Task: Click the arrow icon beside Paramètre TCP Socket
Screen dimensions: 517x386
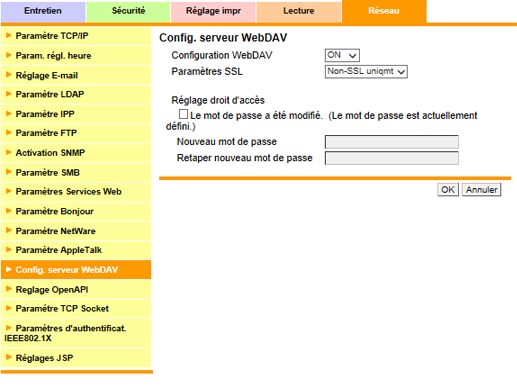Action: pyautogui.click(x=9, y=308)
